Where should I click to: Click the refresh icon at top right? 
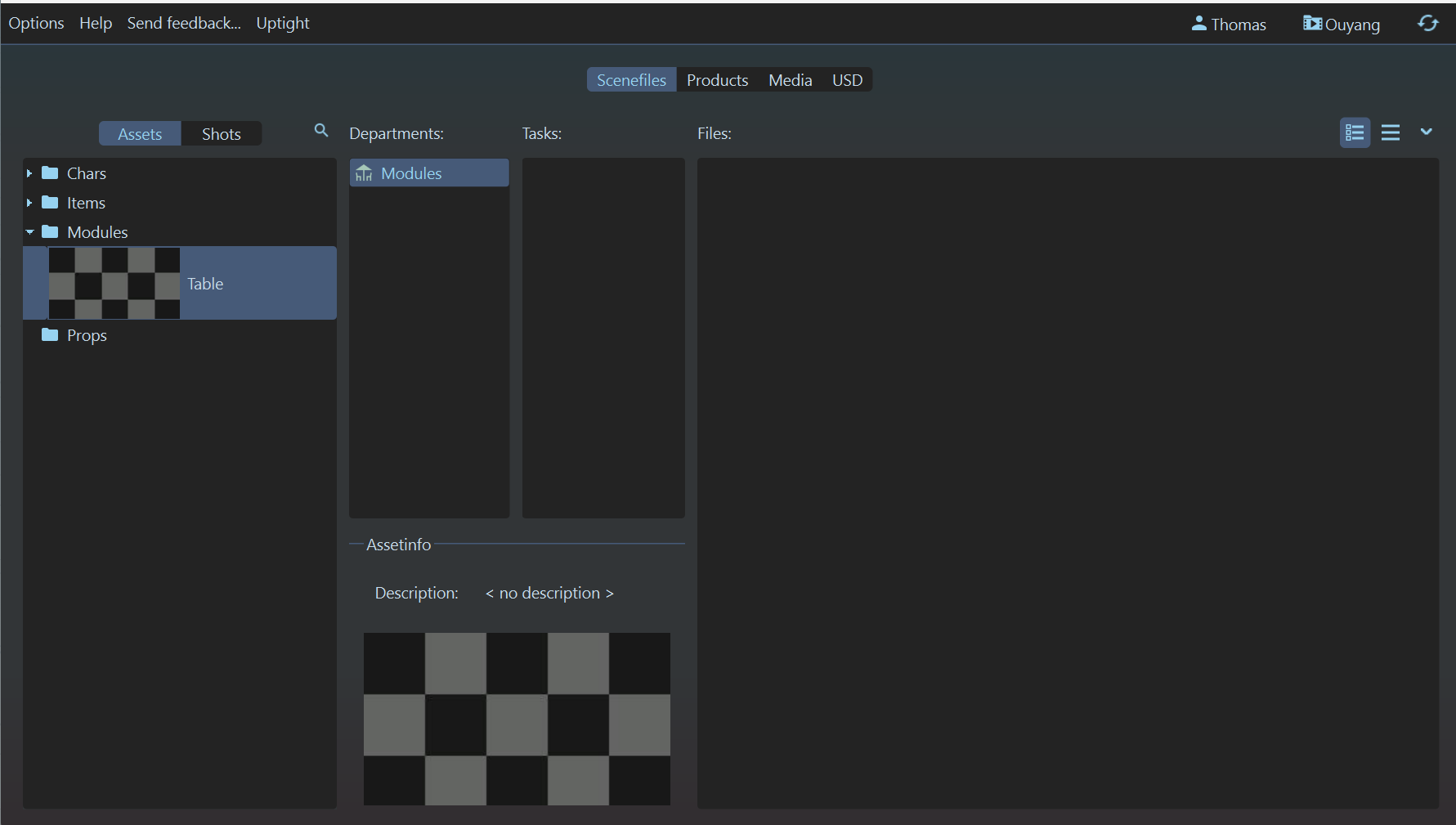tap(1427, 24)
